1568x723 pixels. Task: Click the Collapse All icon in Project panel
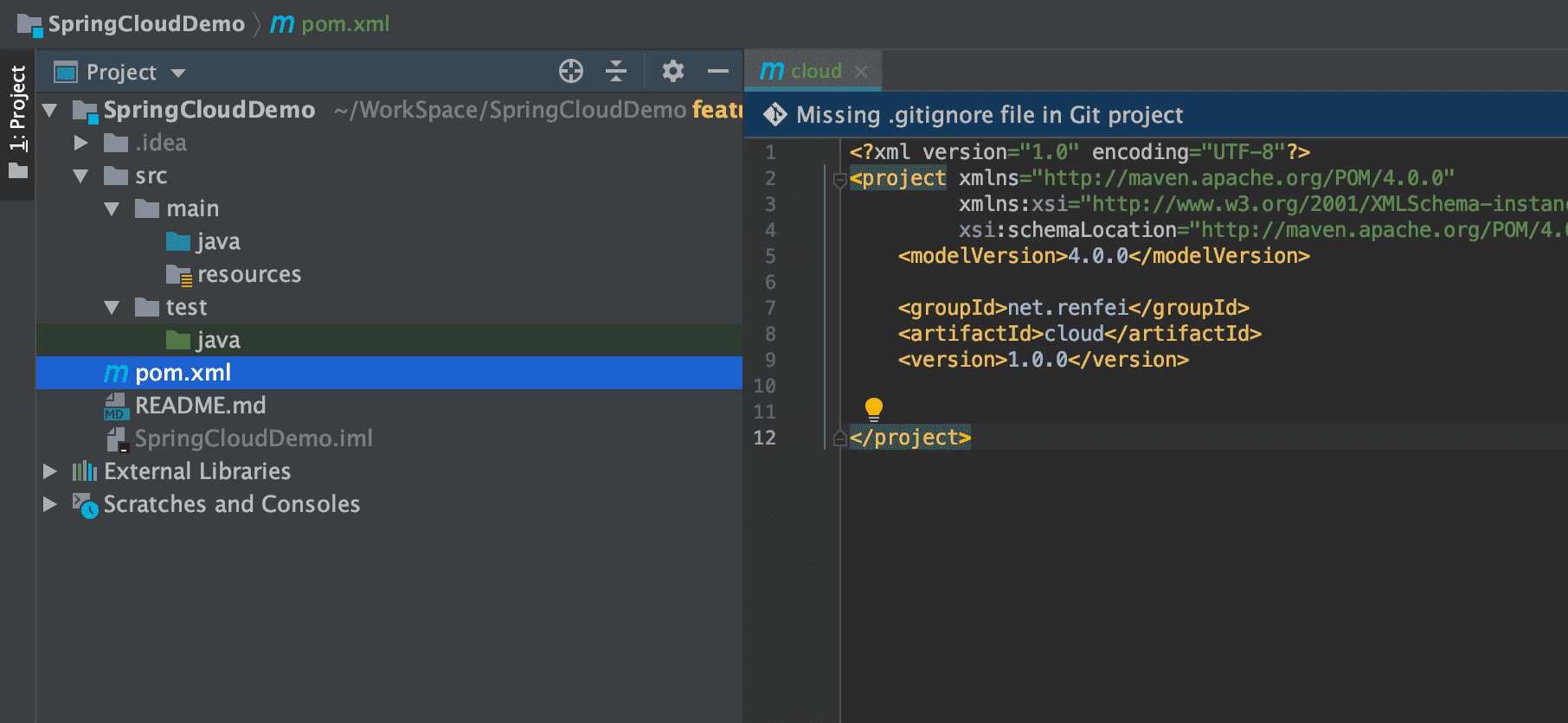click(616, 71)
